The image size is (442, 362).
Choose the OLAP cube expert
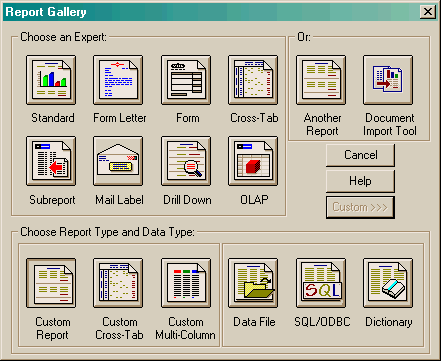(253, 161)
